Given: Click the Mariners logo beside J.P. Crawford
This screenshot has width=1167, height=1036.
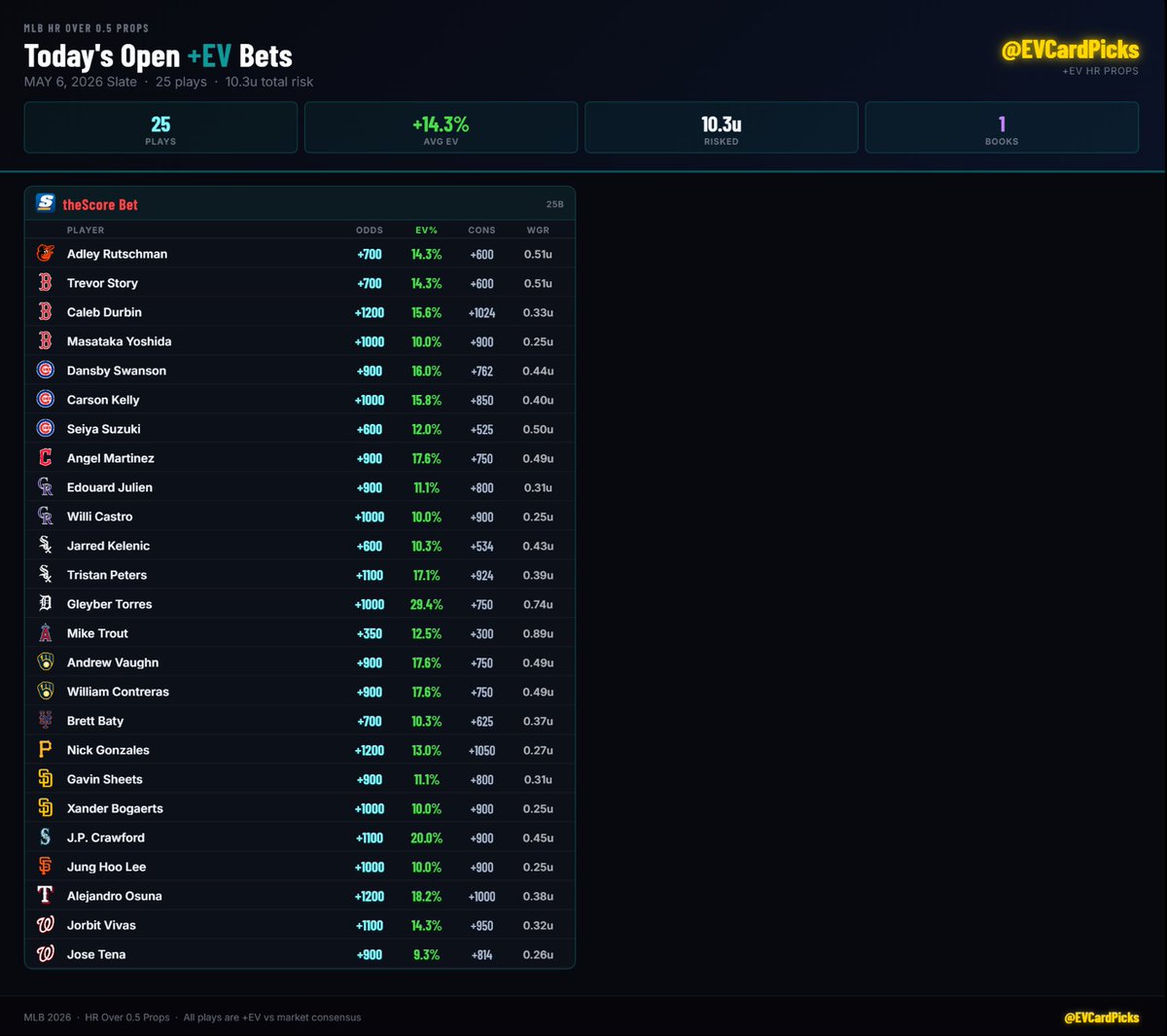Looking at the screenshot, I should click(46, 837).
